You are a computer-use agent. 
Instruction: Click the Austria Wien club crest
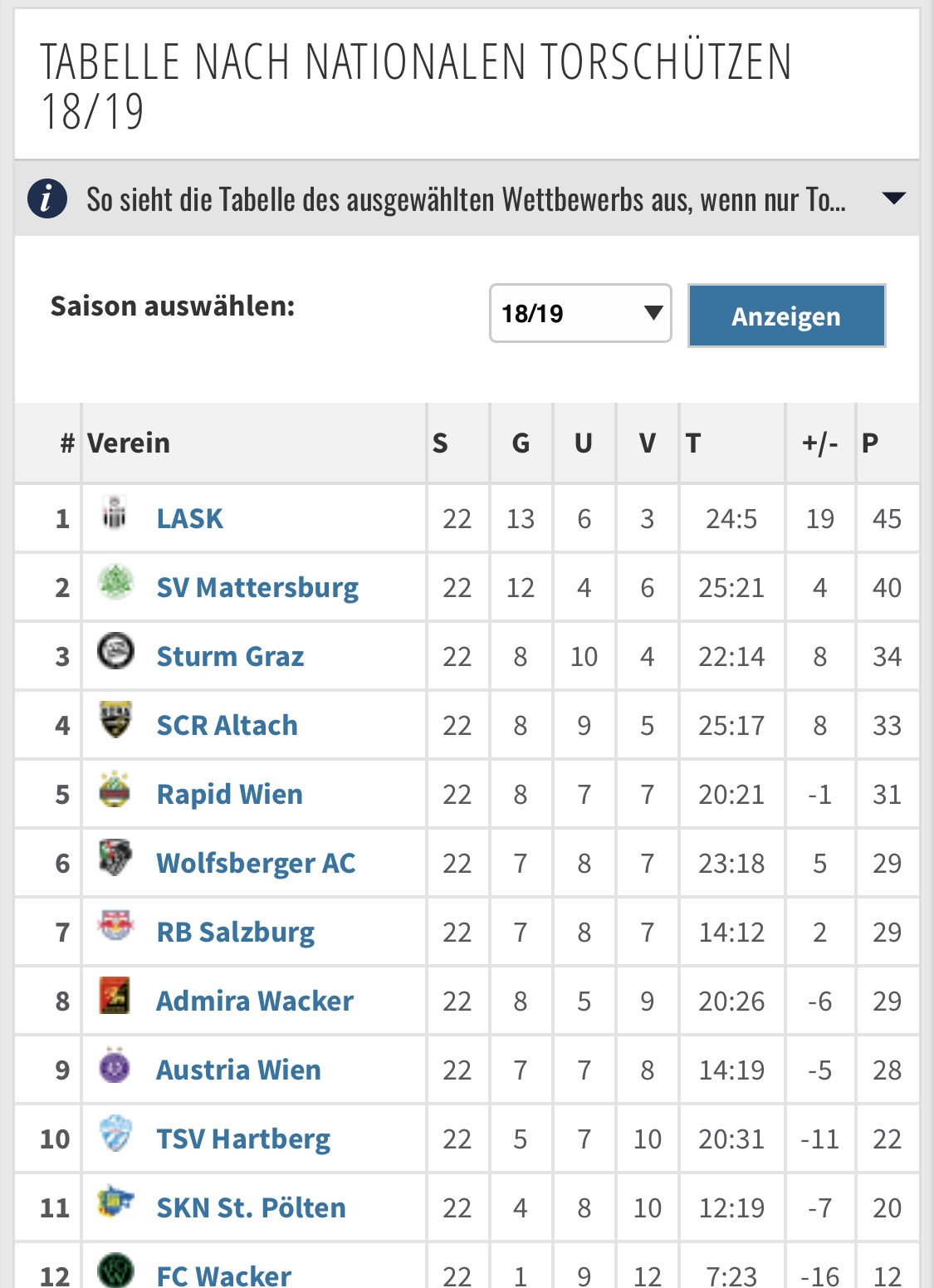[115, 1064]
